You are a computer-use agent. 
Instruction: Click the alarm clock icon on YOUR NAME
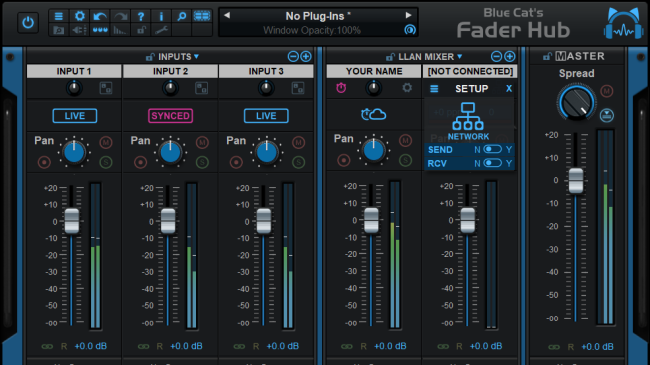(341, 88)
